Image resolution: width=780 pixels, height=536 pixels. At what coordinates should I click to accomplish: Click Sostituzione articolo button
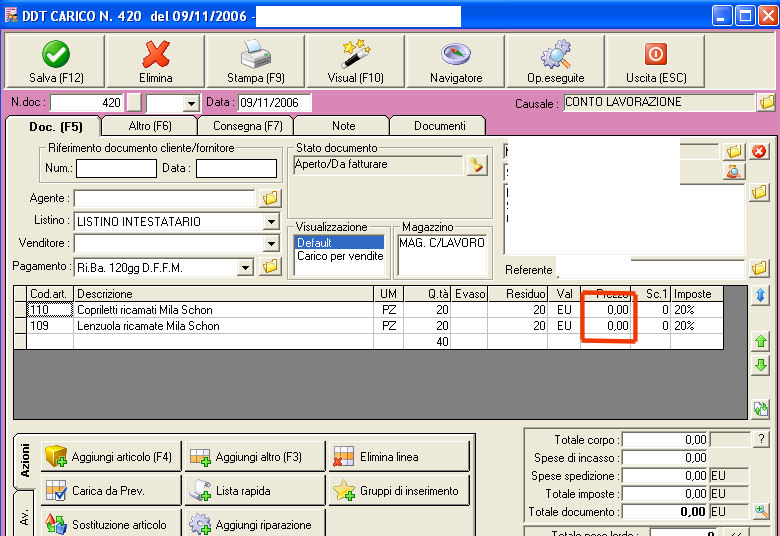(x=111, y=524)
